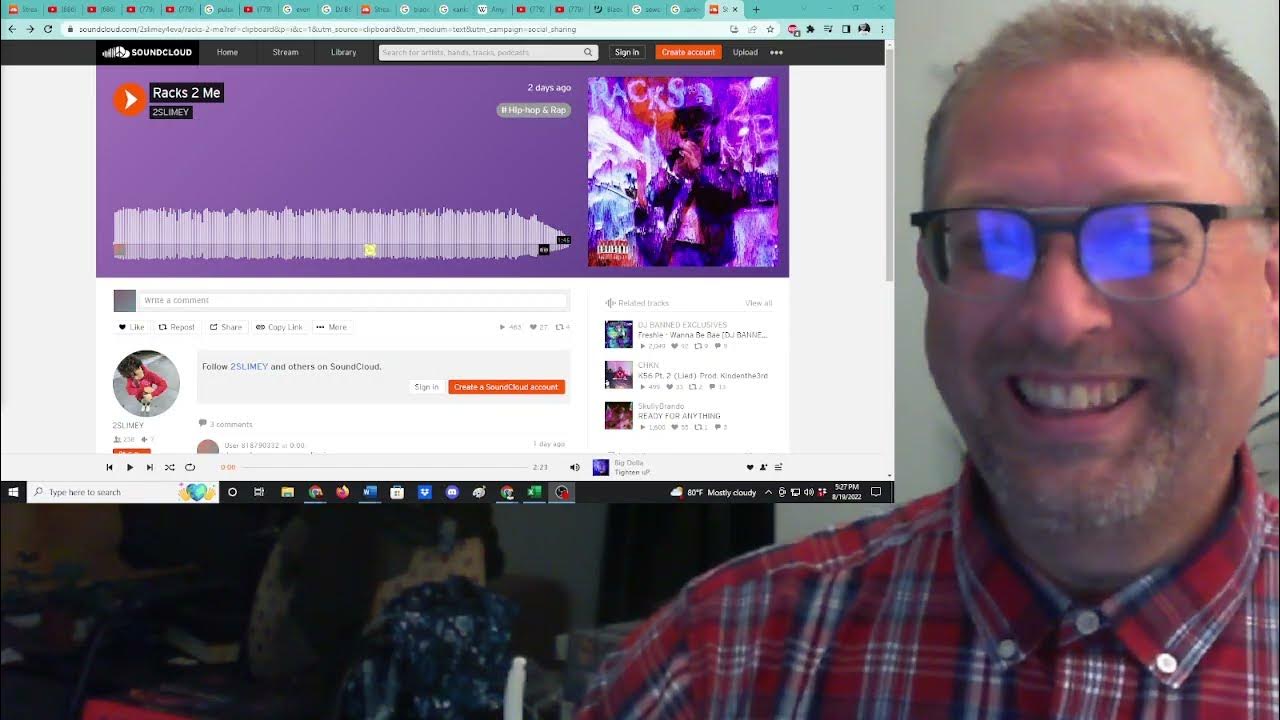The height and width of the screenshot is (720, 1280).
Task: Play the Racks 2 Me track
Action: (x=129, y=100)
